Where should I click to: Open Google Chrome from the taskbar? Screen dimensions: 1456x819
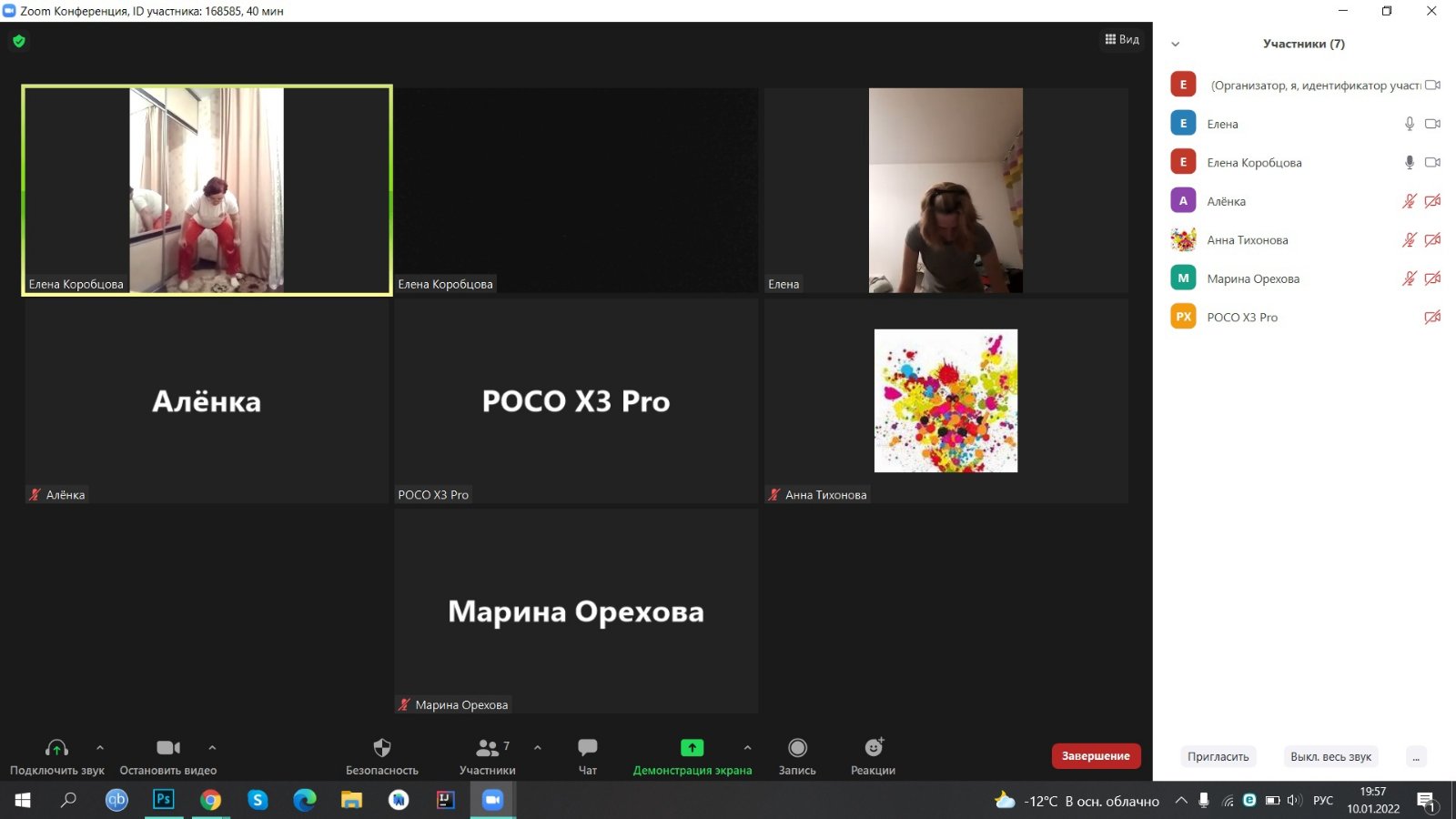point(210,800)
